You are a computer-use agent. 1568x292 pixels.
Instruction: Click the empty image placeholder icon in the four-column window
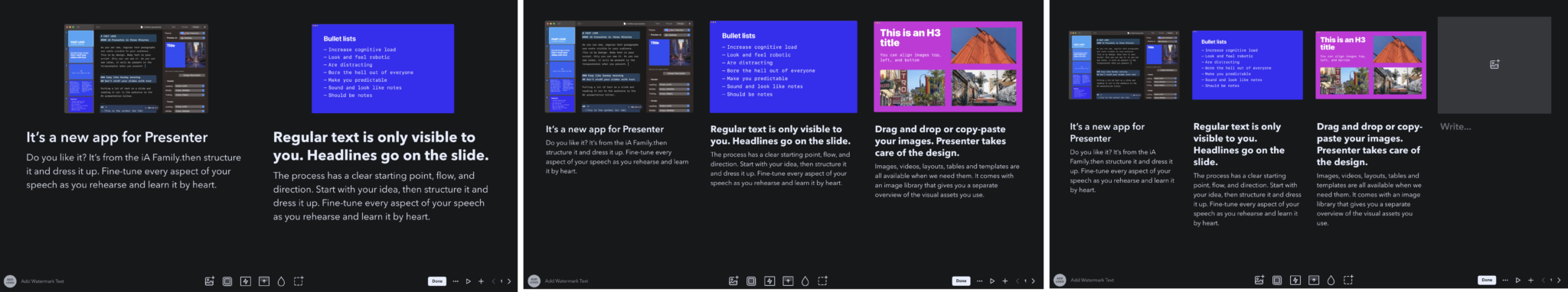1494,64
